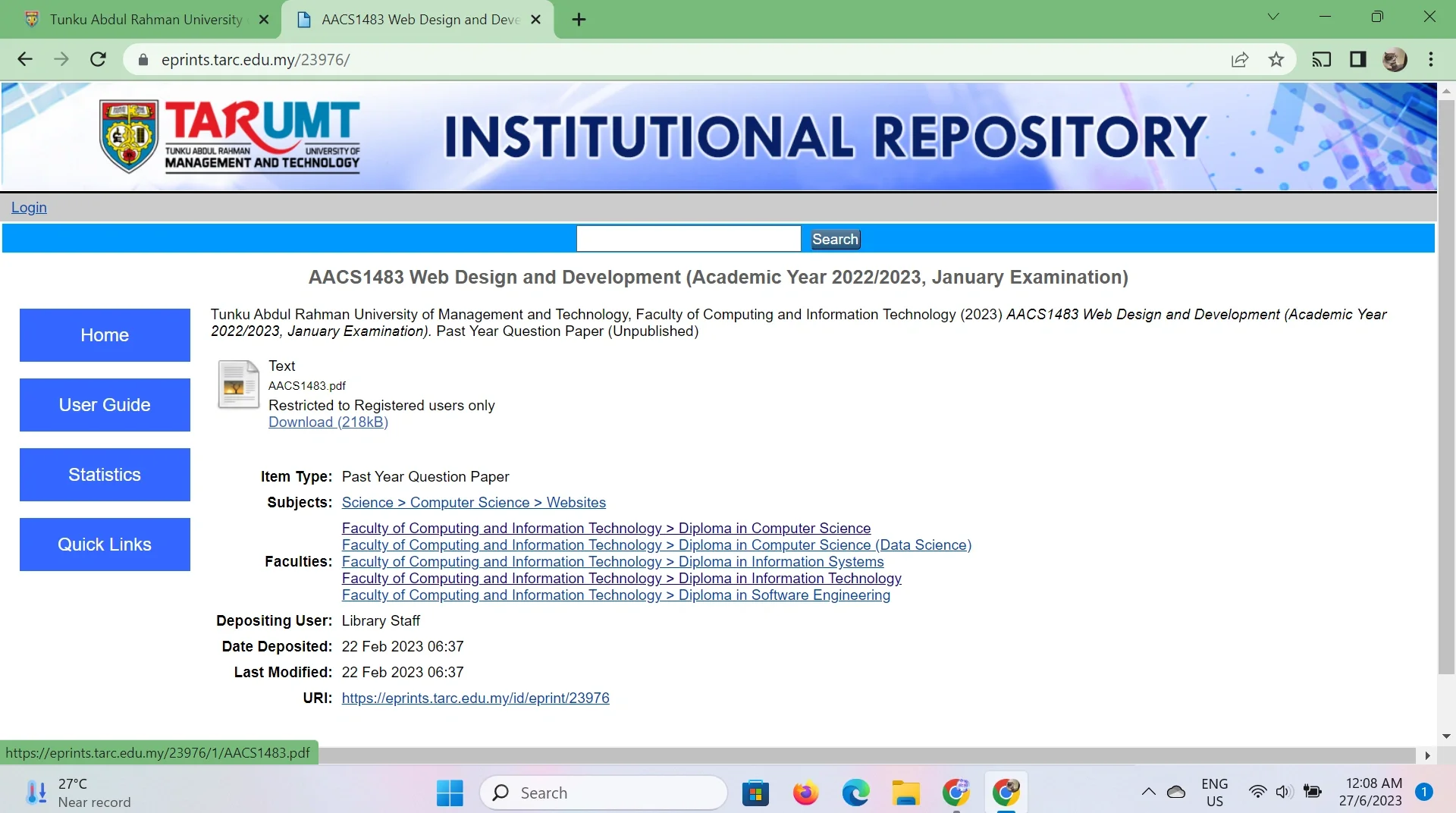Screen dimensions: 1456x813
Task: Open OneDrive cloud tray icon
Action: [1176, 793]
